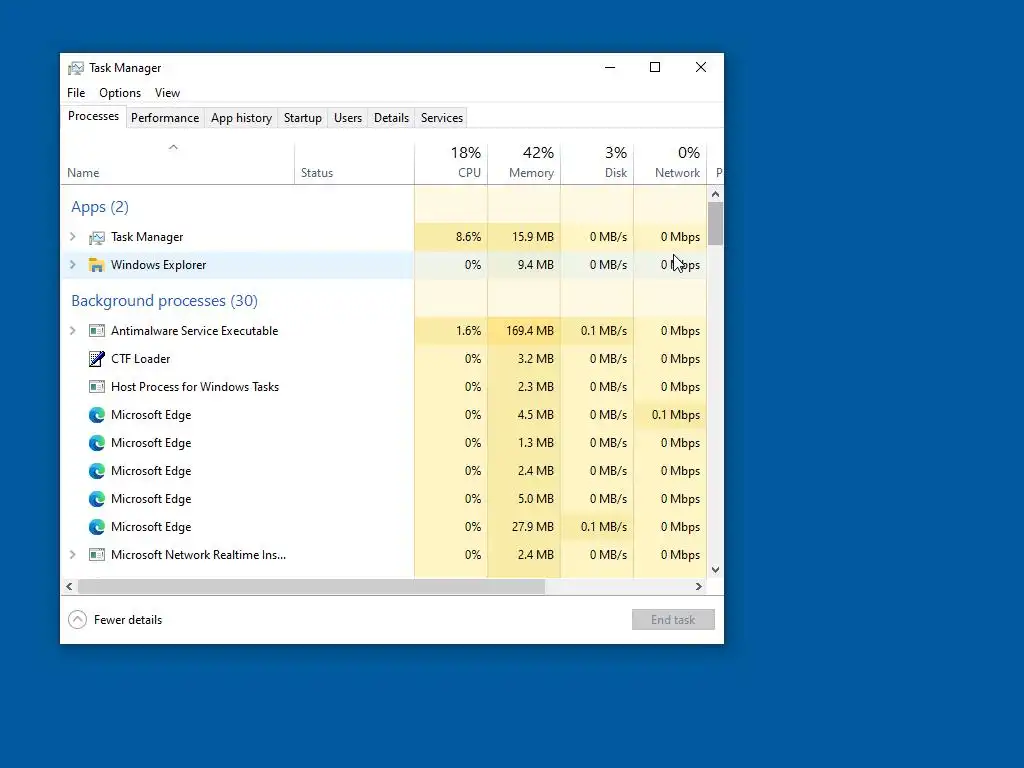The width and height of the screenshot is (1024, 768).
Task: Expand Antimalware Service Executable row
Action: coord(73,331)
